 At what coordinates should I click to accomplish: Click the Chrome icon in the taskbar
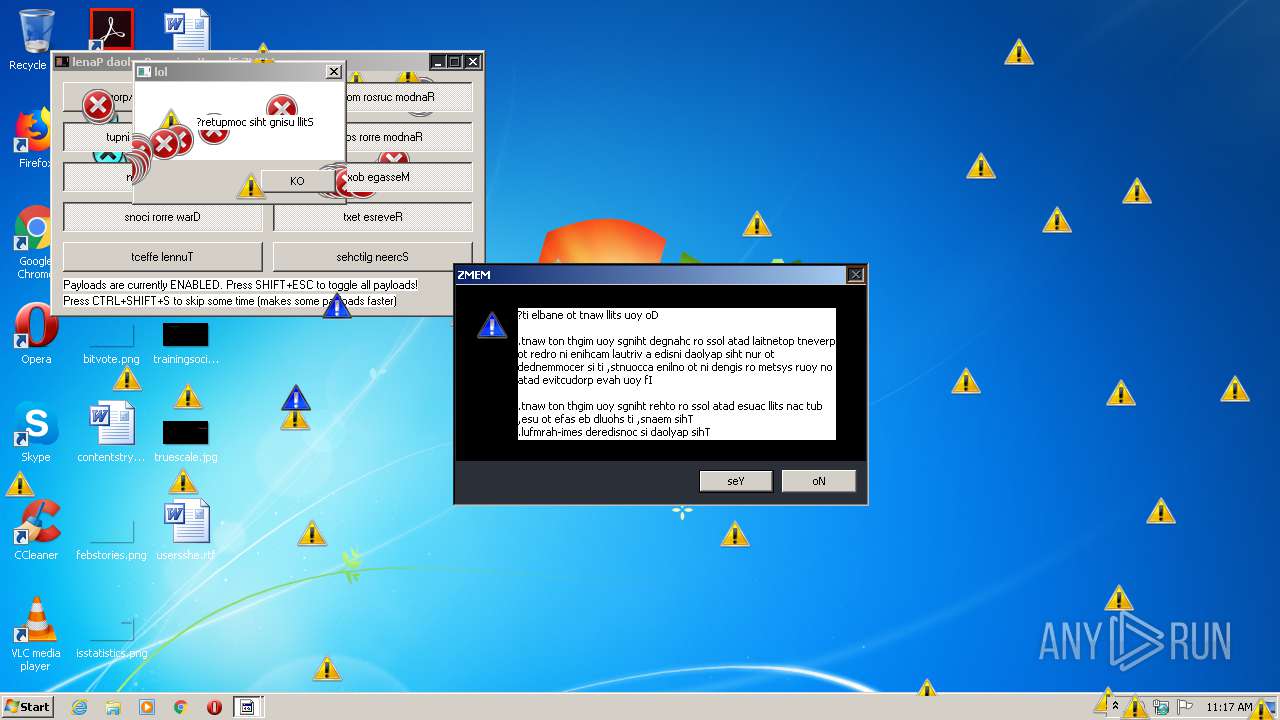181,707
